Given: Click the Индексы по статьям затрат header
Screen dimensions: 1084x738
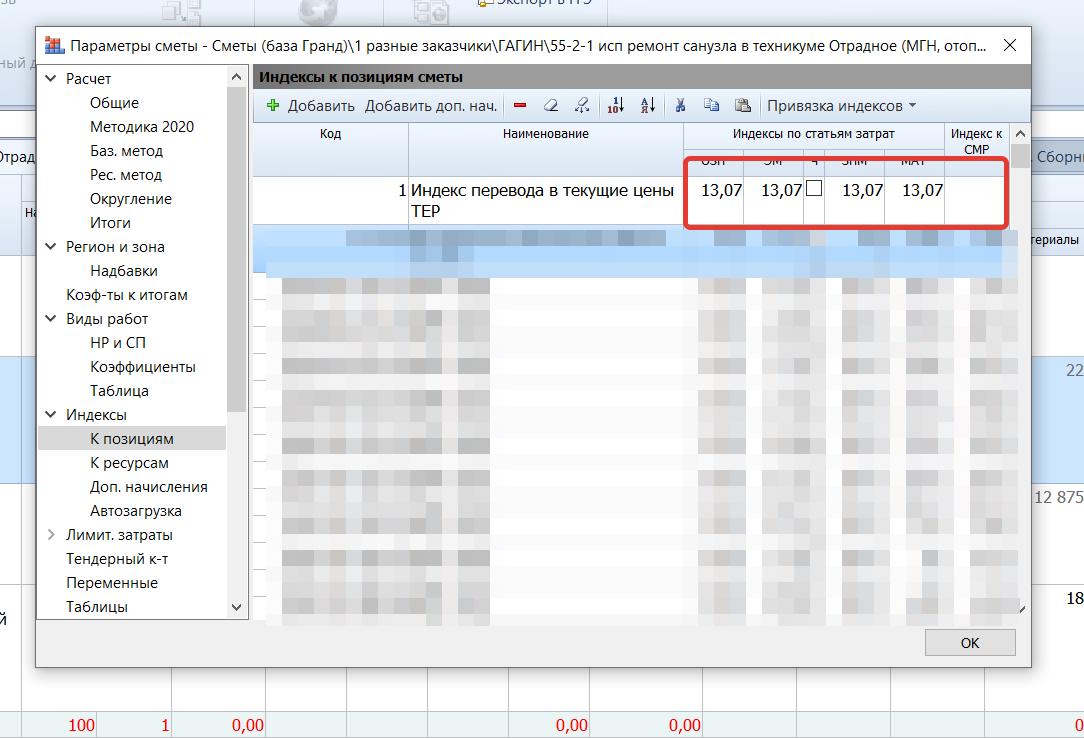Looking at the screenshot, I should tap(814, 134).
